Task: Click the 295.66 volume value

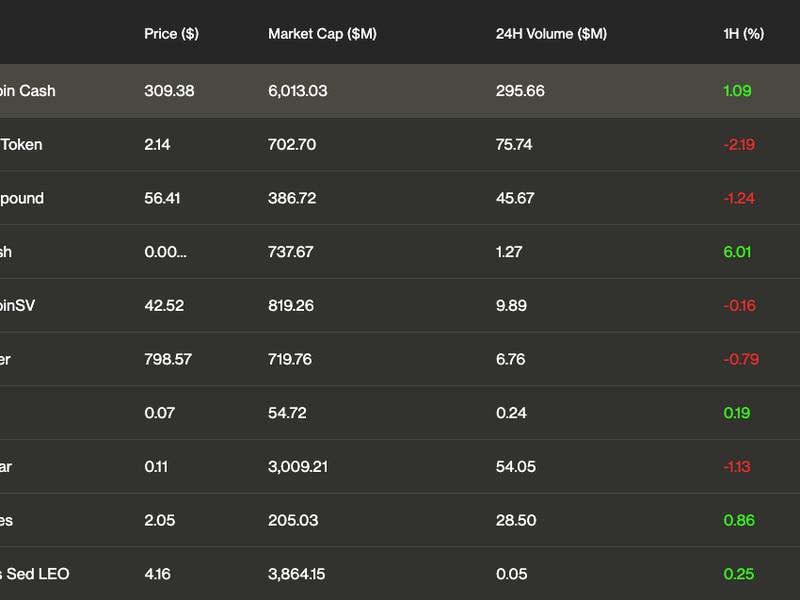Action: (x=520, y=91)
